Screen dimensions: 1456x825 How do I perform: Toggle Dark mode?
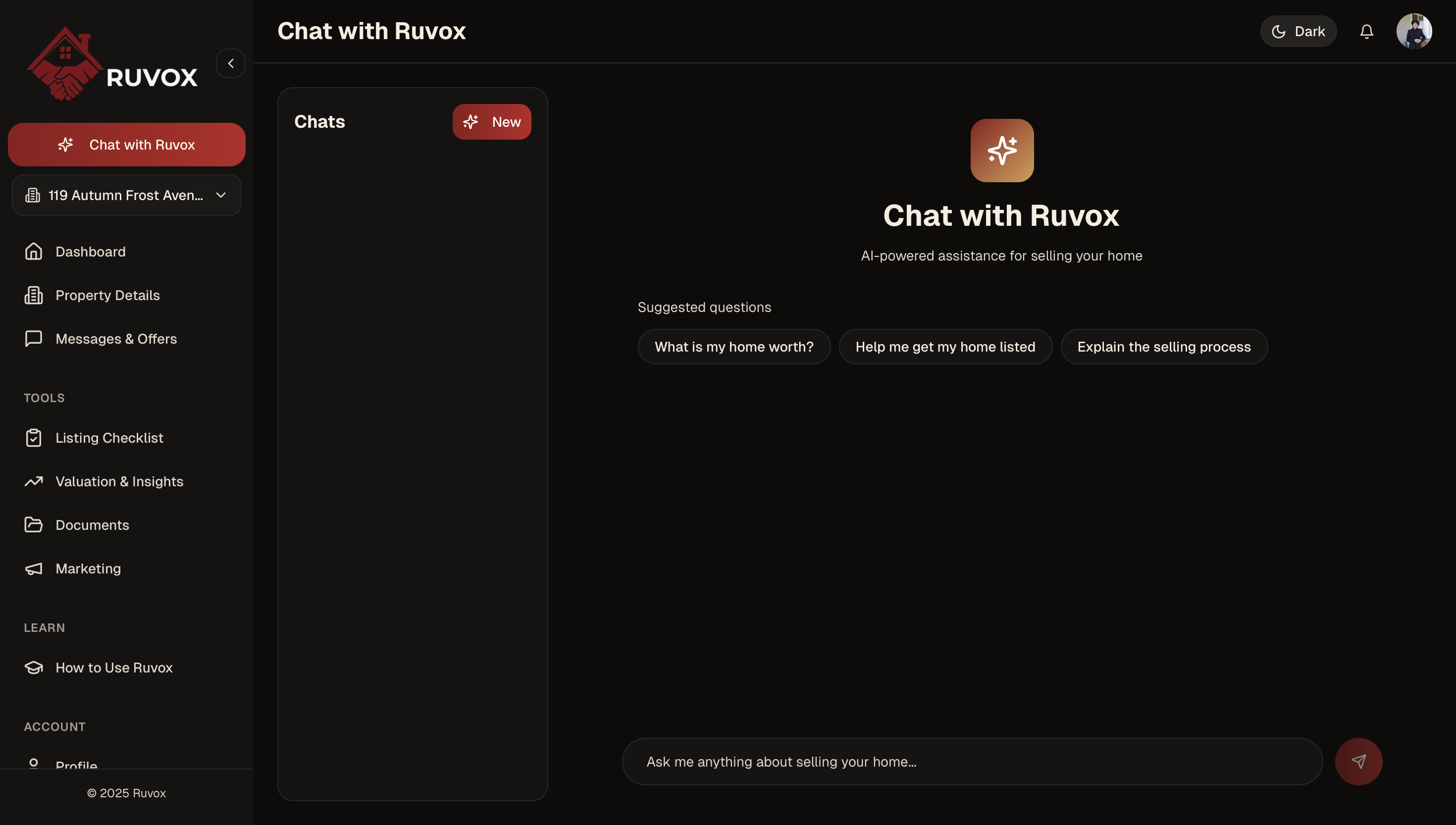click(1299, 31)
